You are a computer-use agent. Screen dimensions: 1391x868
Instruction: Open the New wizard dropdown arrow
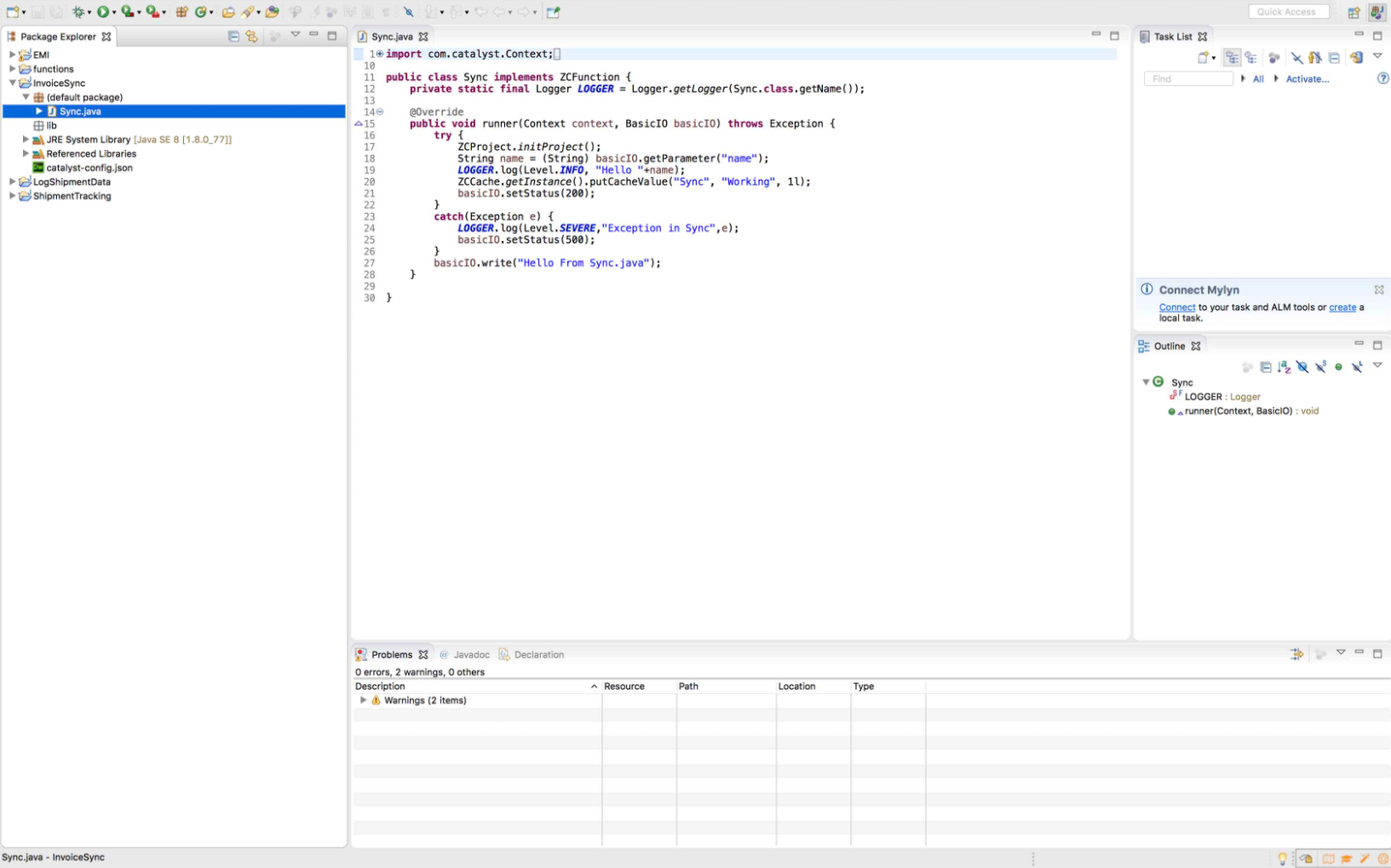[23, 13]
